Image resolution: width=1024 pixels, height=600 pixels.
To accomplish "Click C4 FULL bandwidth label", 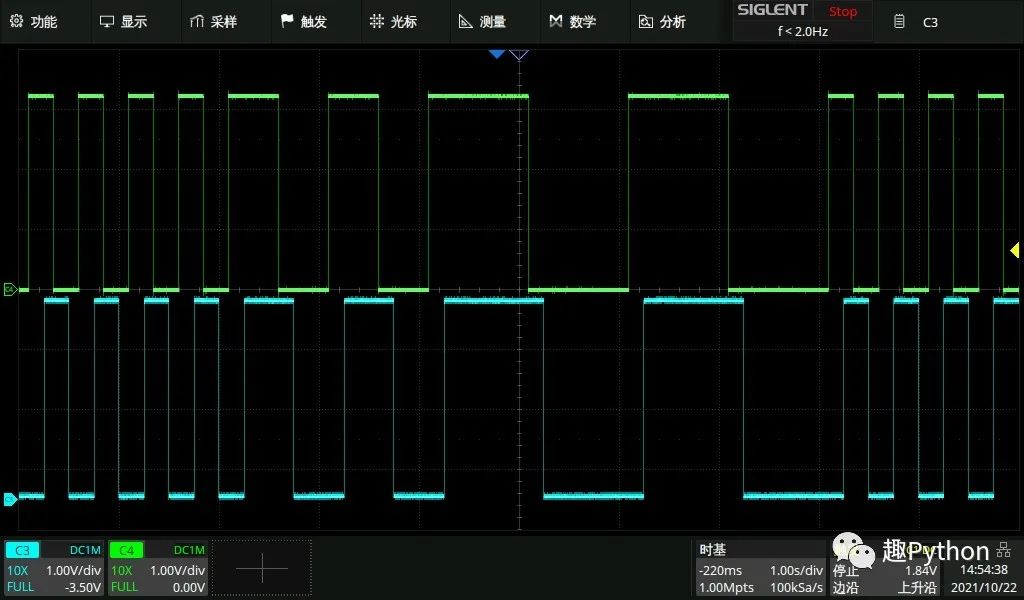I will coord(124,586).
